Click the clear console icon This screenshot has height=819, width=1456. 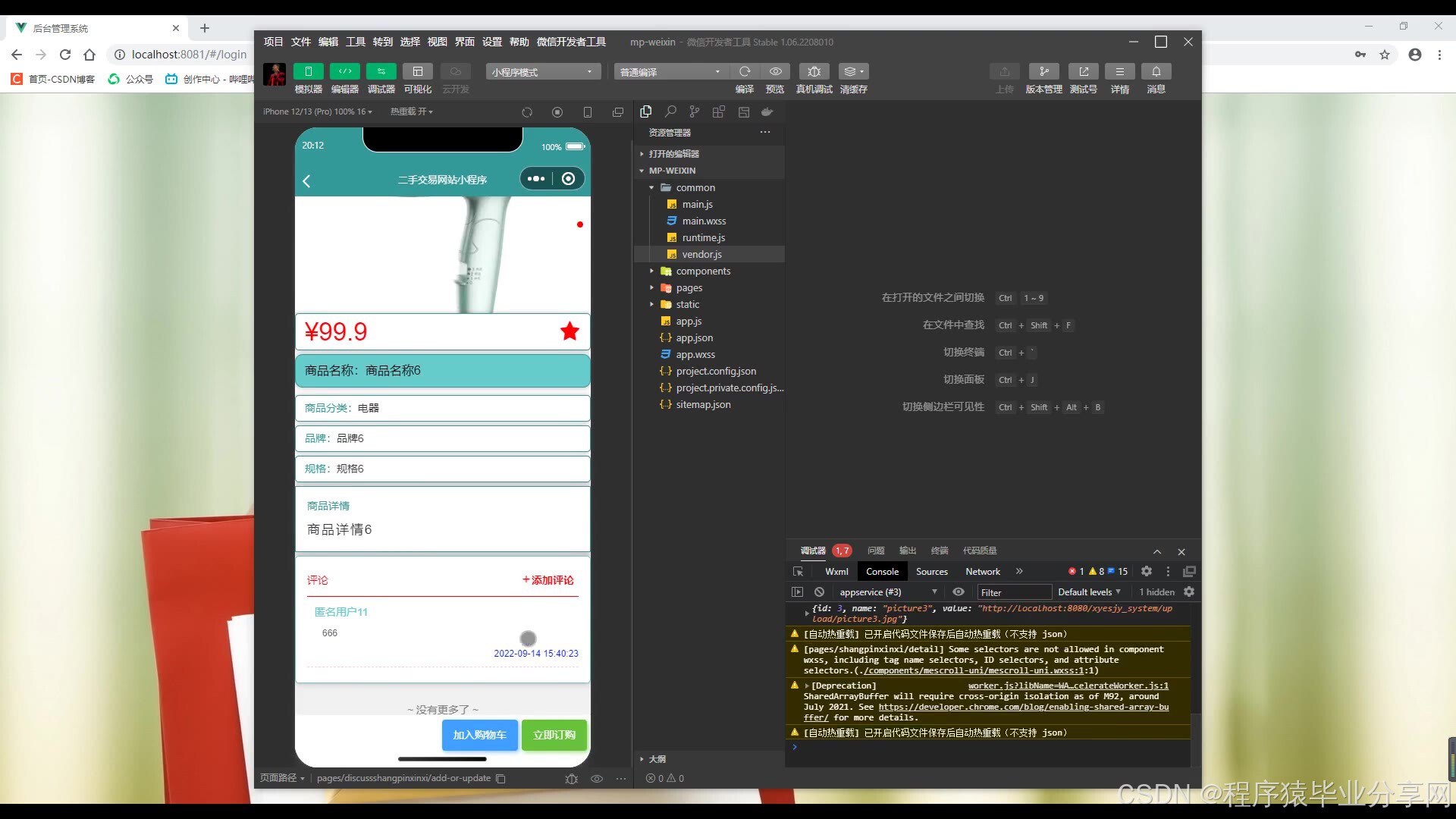point(819,591)
